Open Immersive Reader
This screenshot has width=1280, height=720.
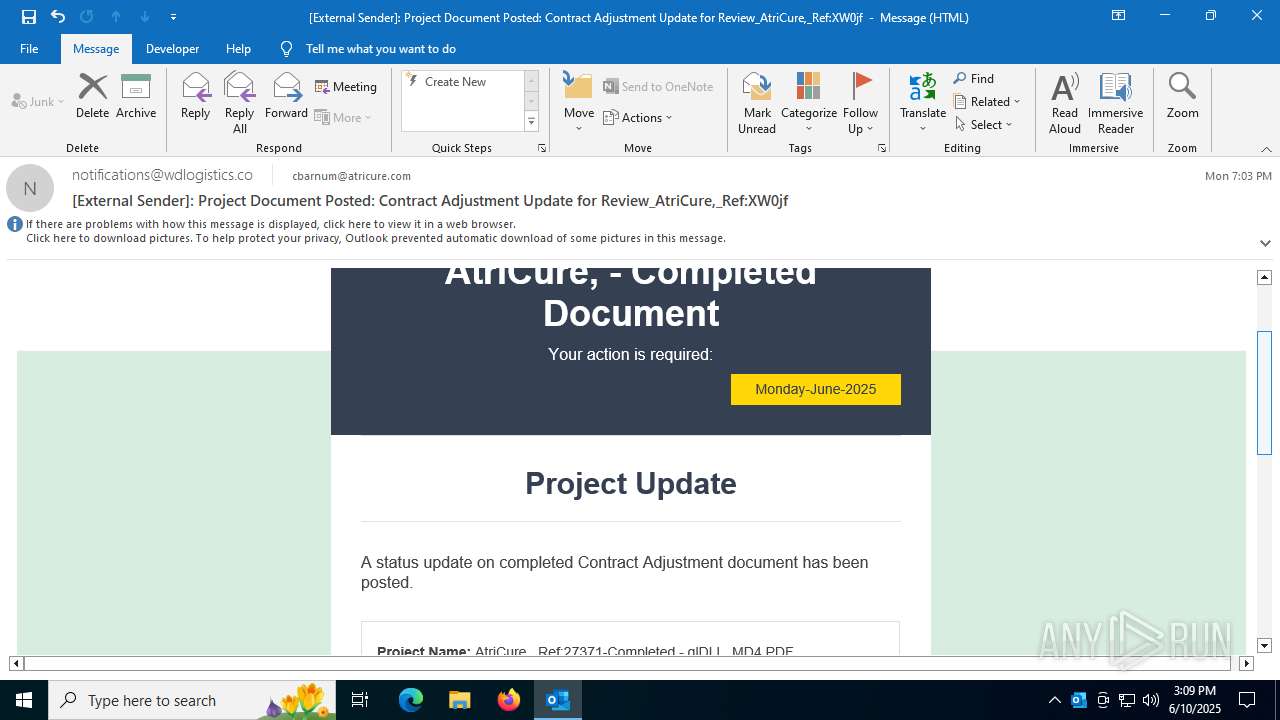1116,102
